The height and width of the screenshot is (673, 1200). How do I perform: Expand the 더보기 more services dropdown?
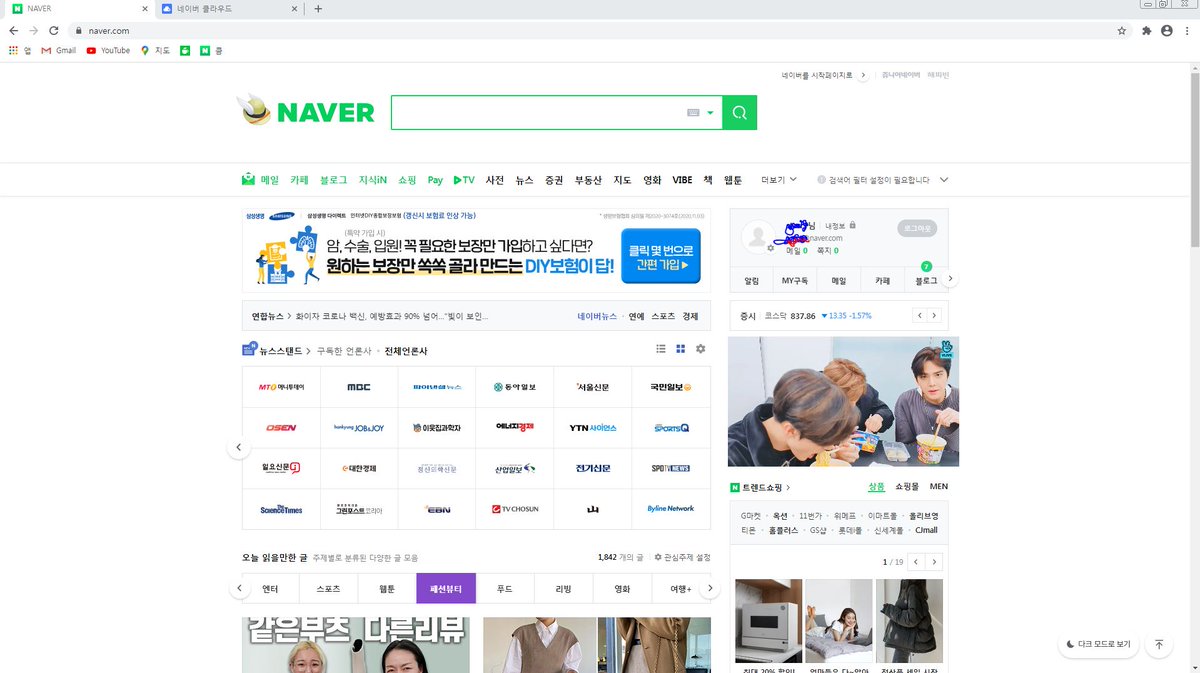779,180
